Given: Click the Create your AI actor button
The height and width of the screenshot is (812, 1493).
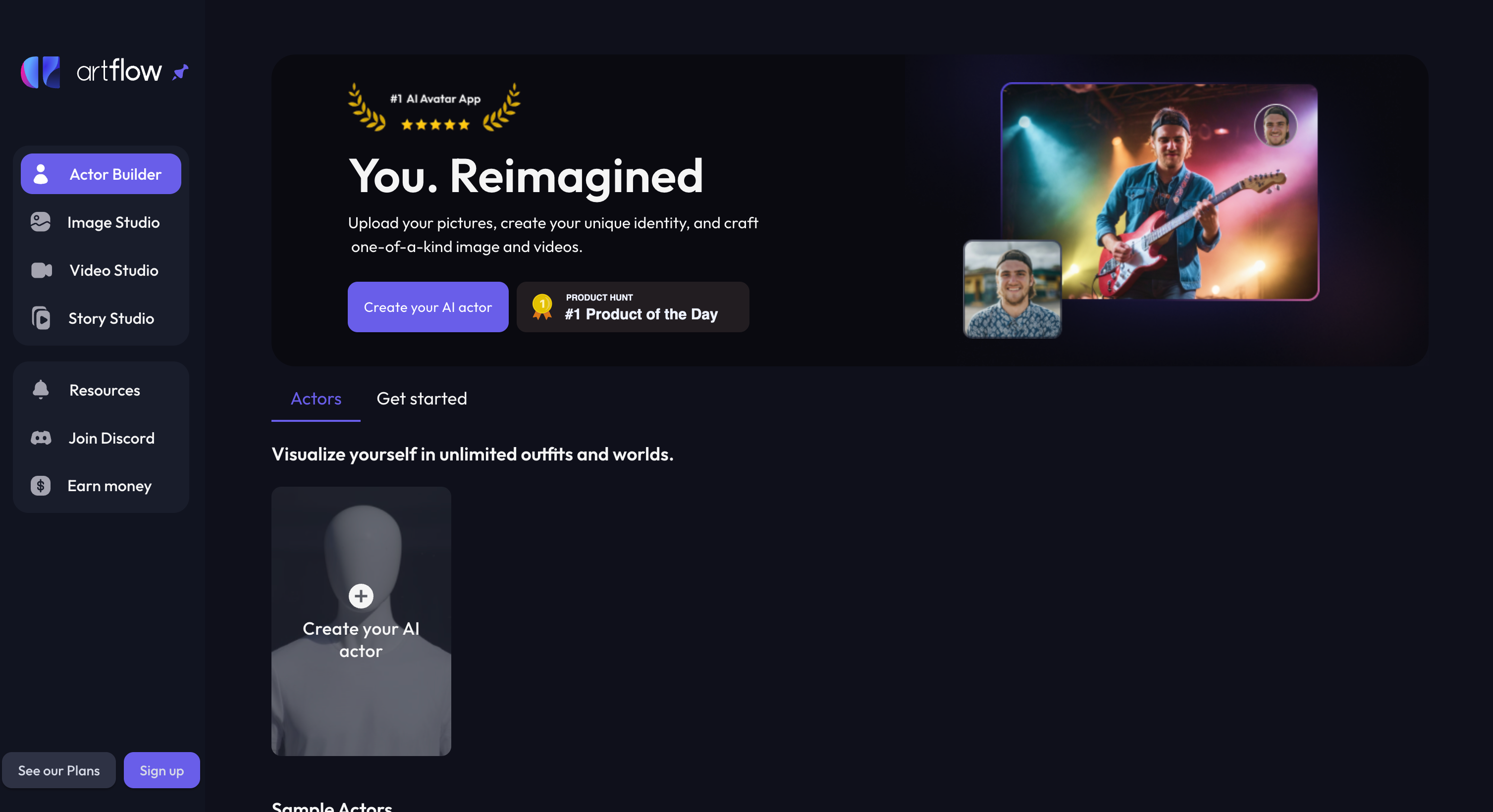Looking at the screenshot, I should point(427,307).
